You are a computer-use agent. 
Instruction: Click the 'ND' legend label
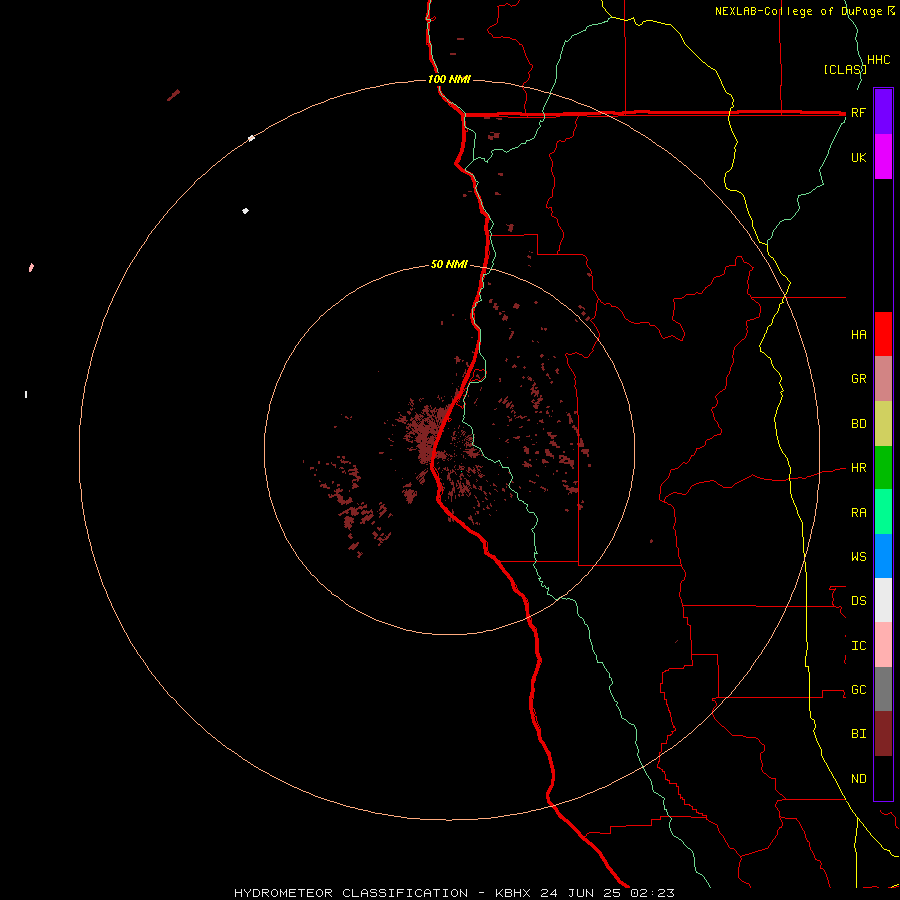tap(858, 779)
